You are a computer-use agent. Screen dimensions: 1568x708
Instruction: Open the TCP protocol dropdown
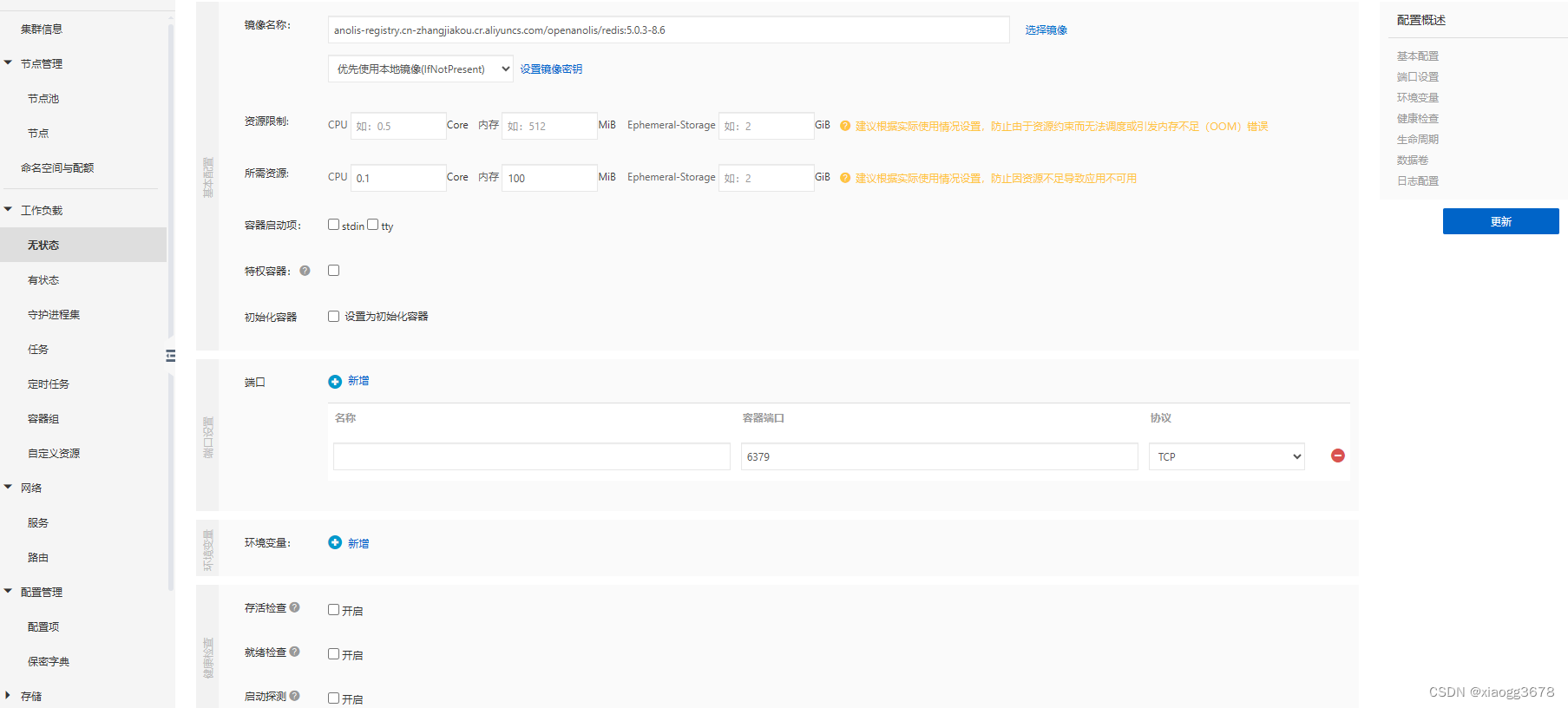1227,456
